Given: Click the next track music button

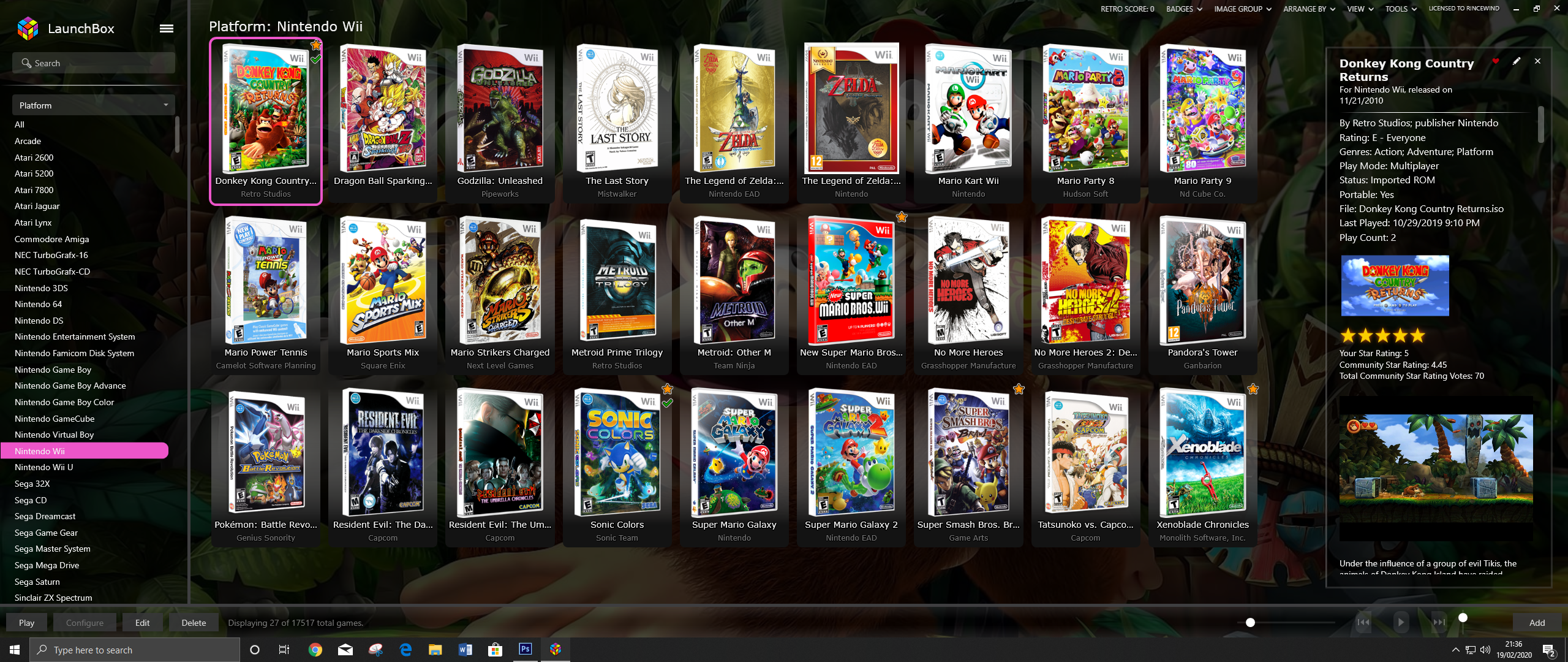Looking at the screenshot, I should tap(1439, 623).
